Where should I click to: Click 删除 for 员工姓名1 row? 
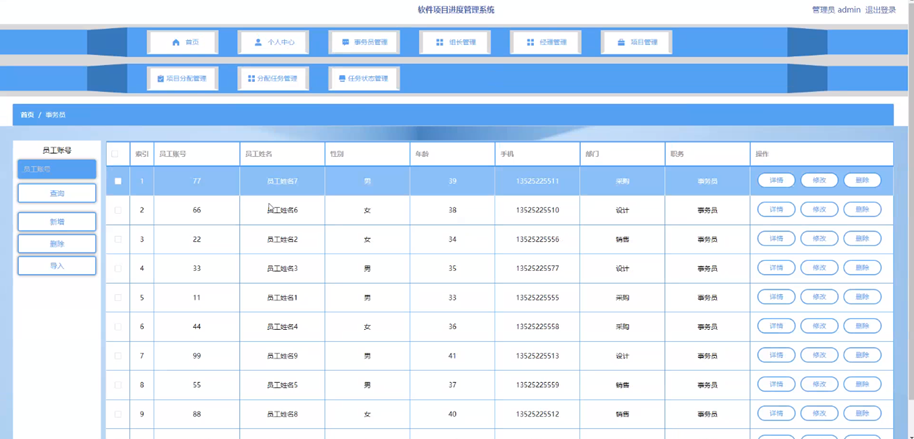862,297
